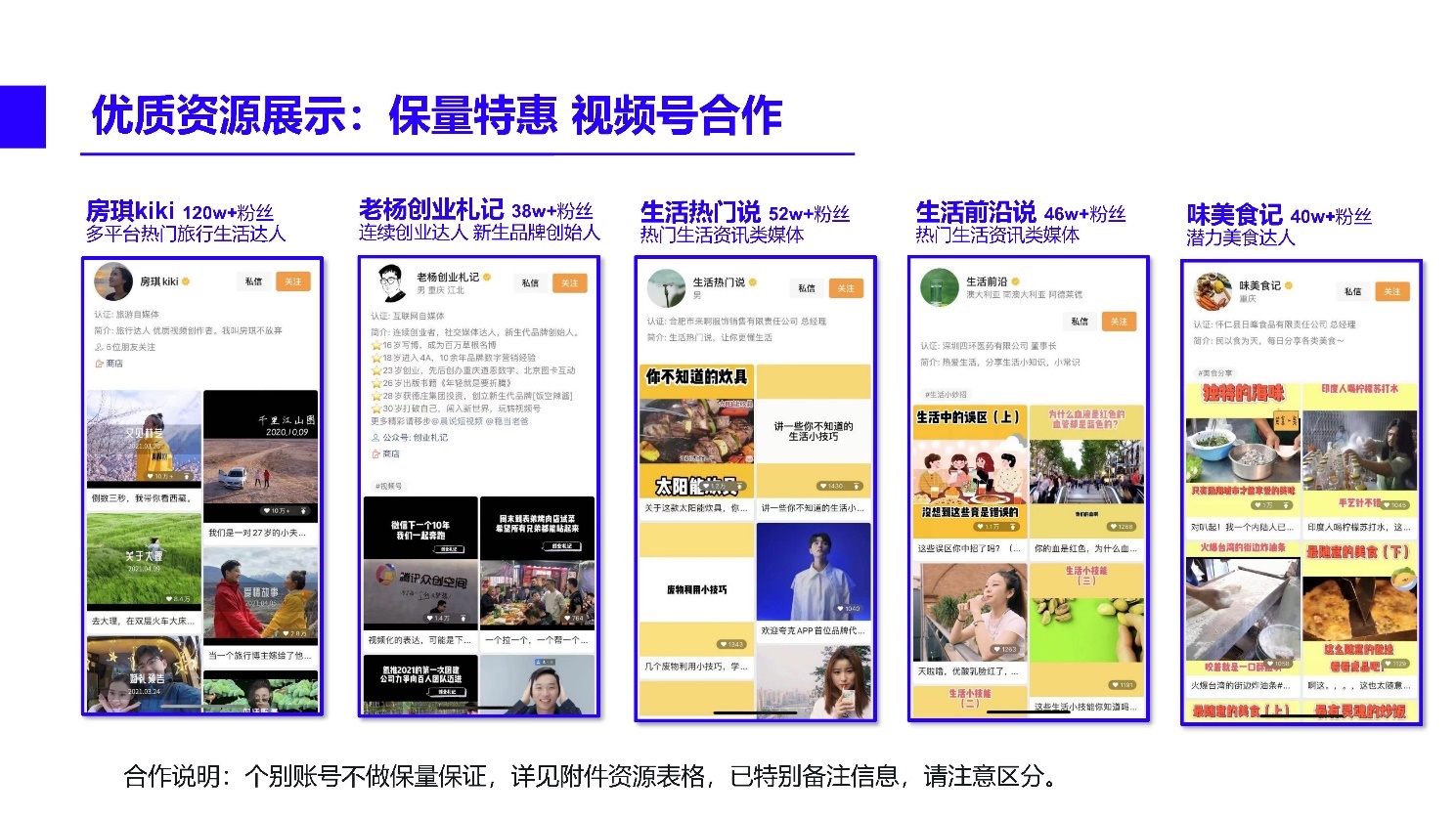This screenshot has width=1456, height=819.
Task: Expand the #生活小妙招 tag under 生活前沿
Action: click(x=946, y=394)
